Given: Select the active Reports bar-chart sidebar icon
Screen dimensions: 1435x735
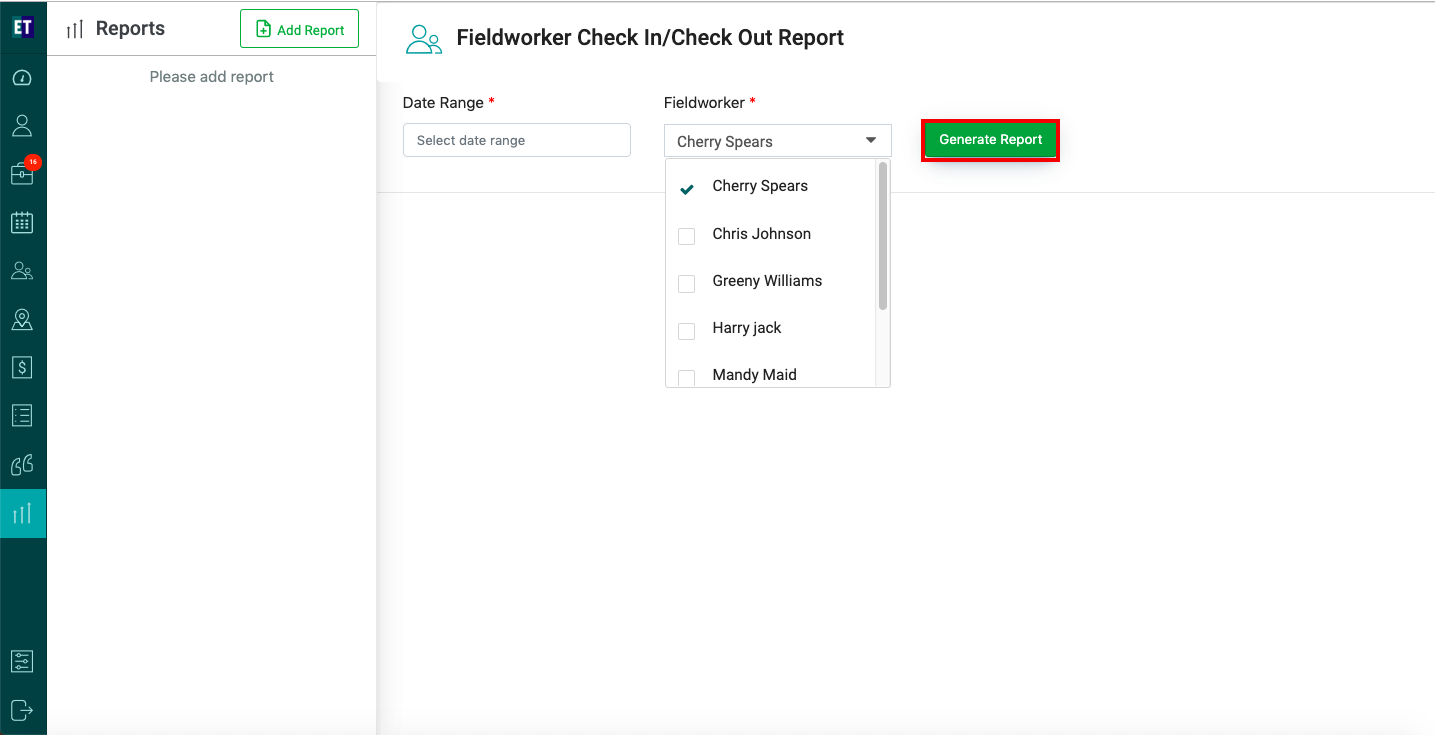Looking at the screenshot, I should [x=23, y=514].
